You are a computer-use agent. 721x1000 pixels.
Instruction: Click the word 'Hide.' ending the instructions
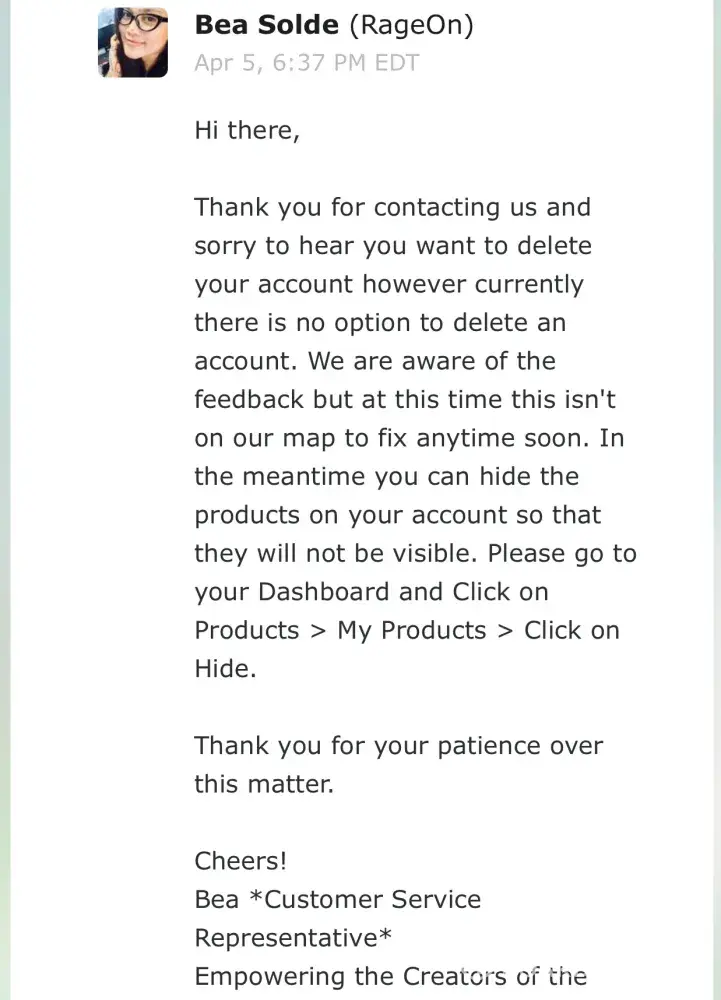coord(225,669)
